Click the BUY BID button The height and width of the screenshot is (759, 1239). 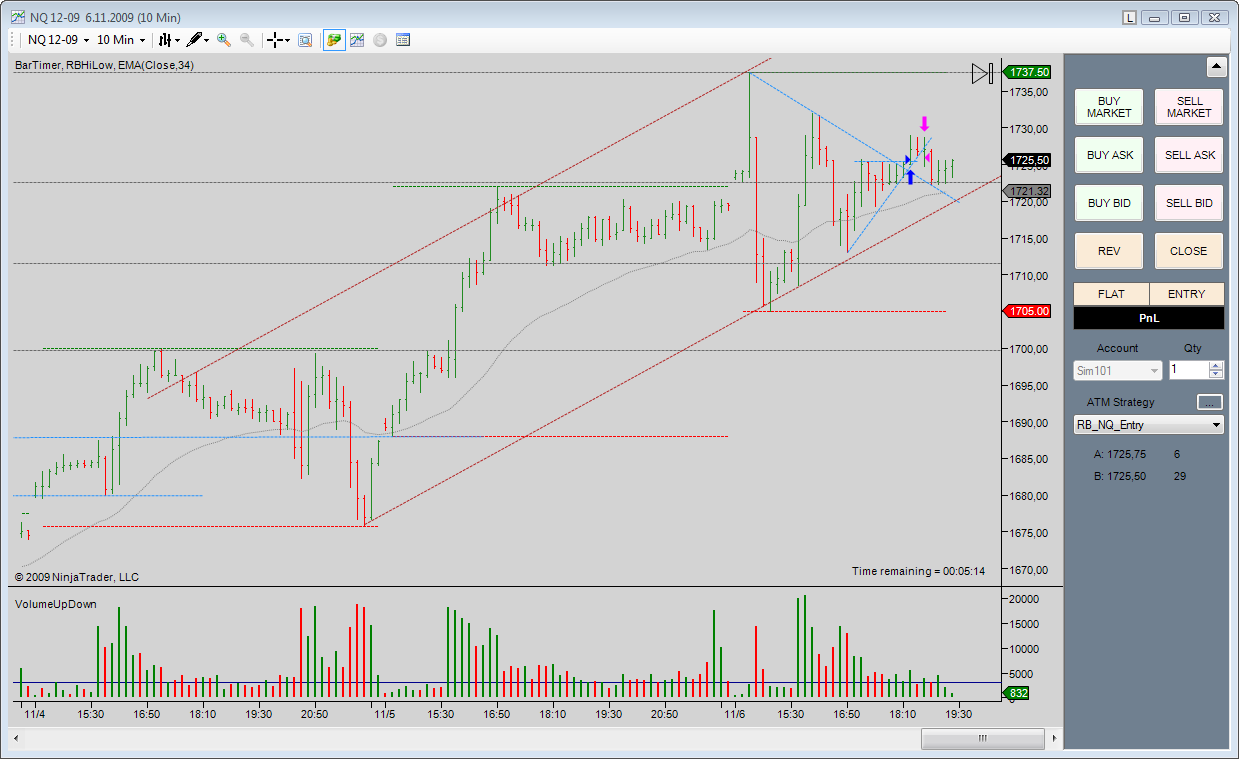1109,203
